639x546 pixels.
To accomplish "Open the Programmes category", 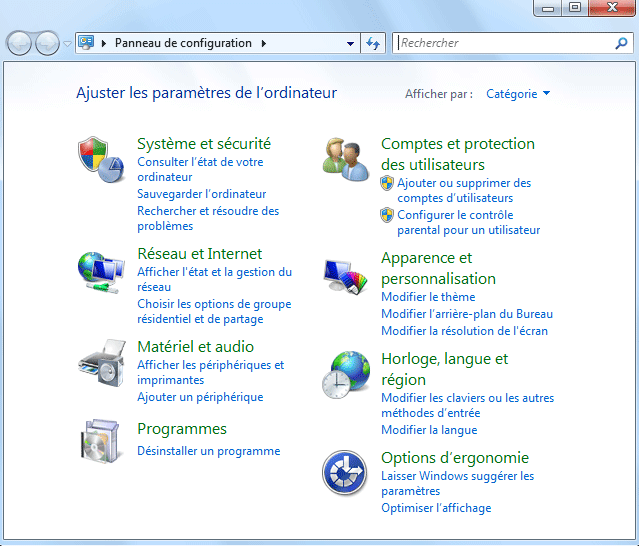I will pos(182,429).
